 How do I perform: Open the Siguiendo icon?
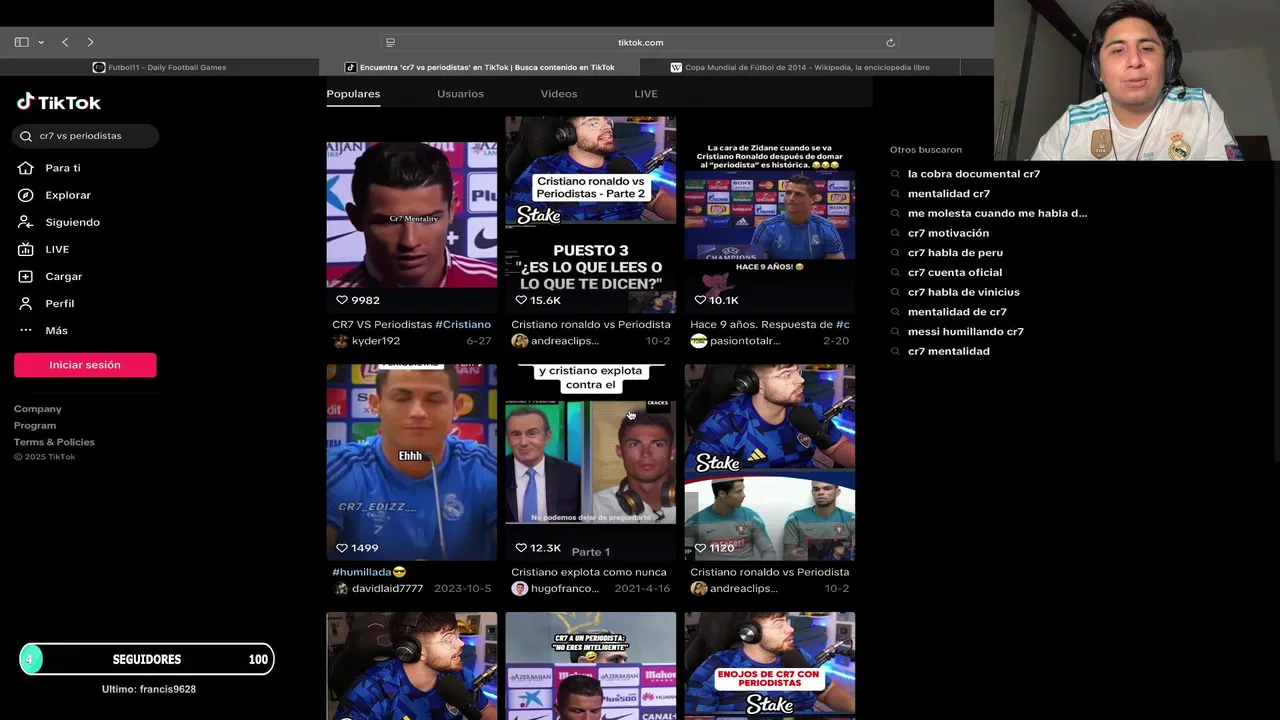pos(26,222)
